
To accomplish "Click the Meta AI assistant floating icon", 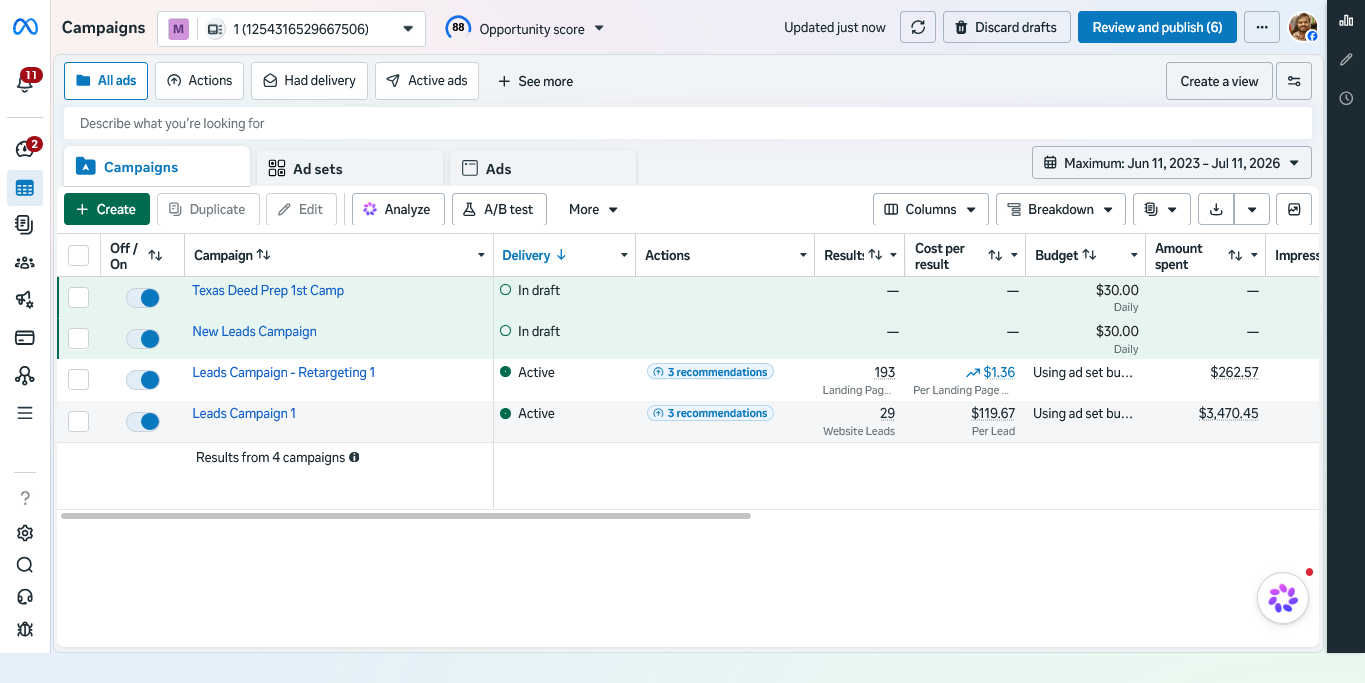I will 1283,598.
